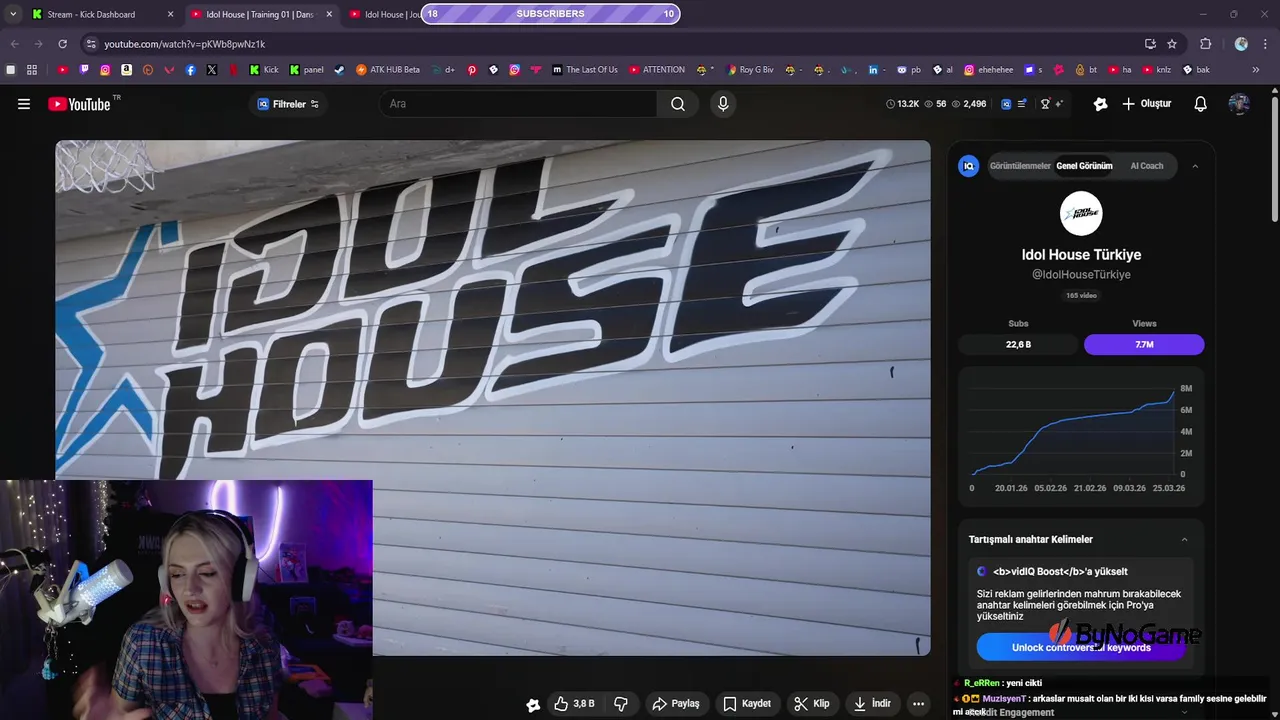Open site information icon in address bar
The height and width of the screenshot is (720, 1280).
91,44
